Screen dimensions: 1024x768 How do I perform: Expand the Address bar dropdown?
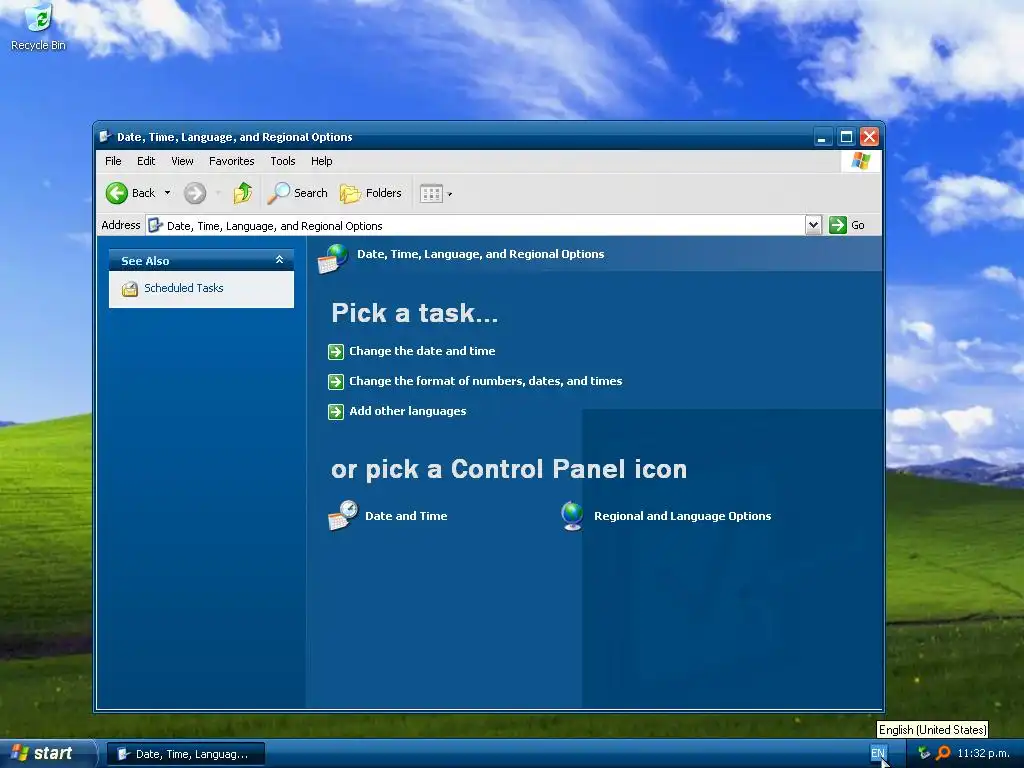coord(813,225)
